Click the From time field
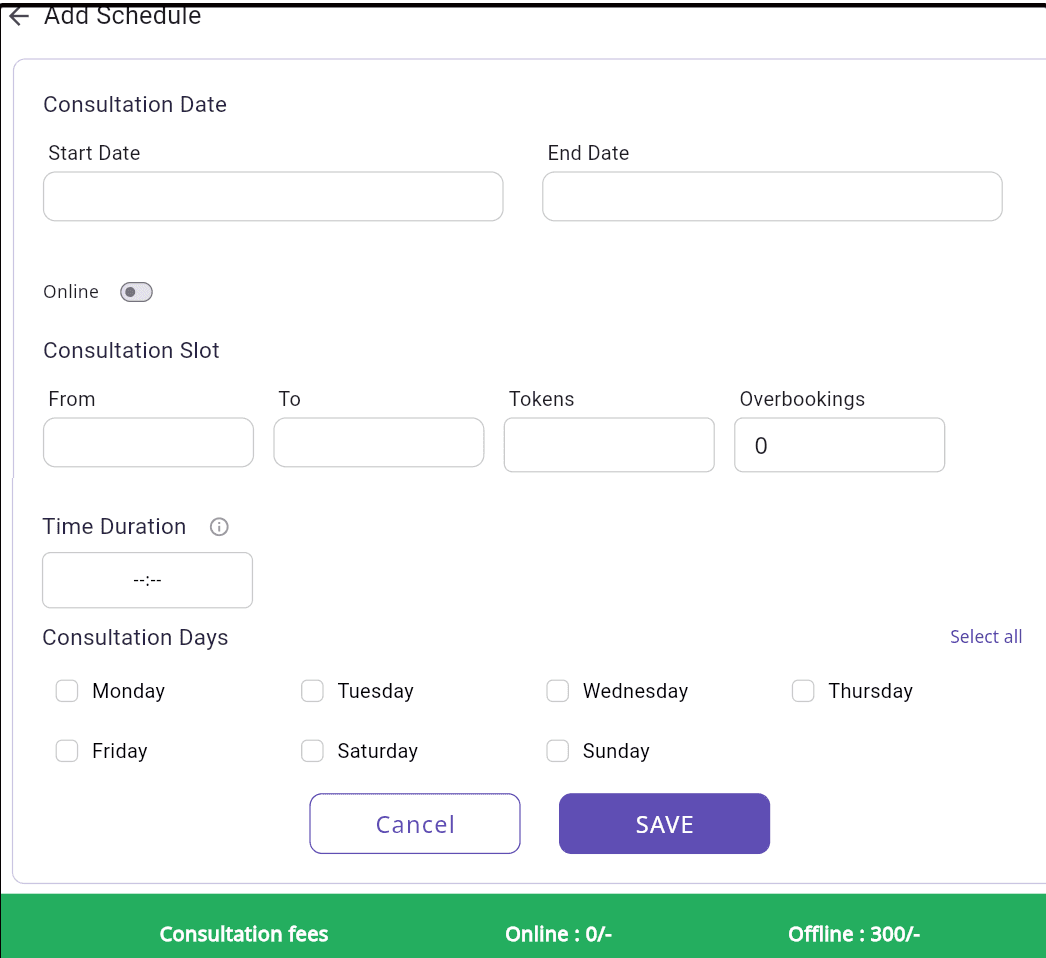Image resolution: width=1046 pixels, height=958 pixels. [148, 442]
